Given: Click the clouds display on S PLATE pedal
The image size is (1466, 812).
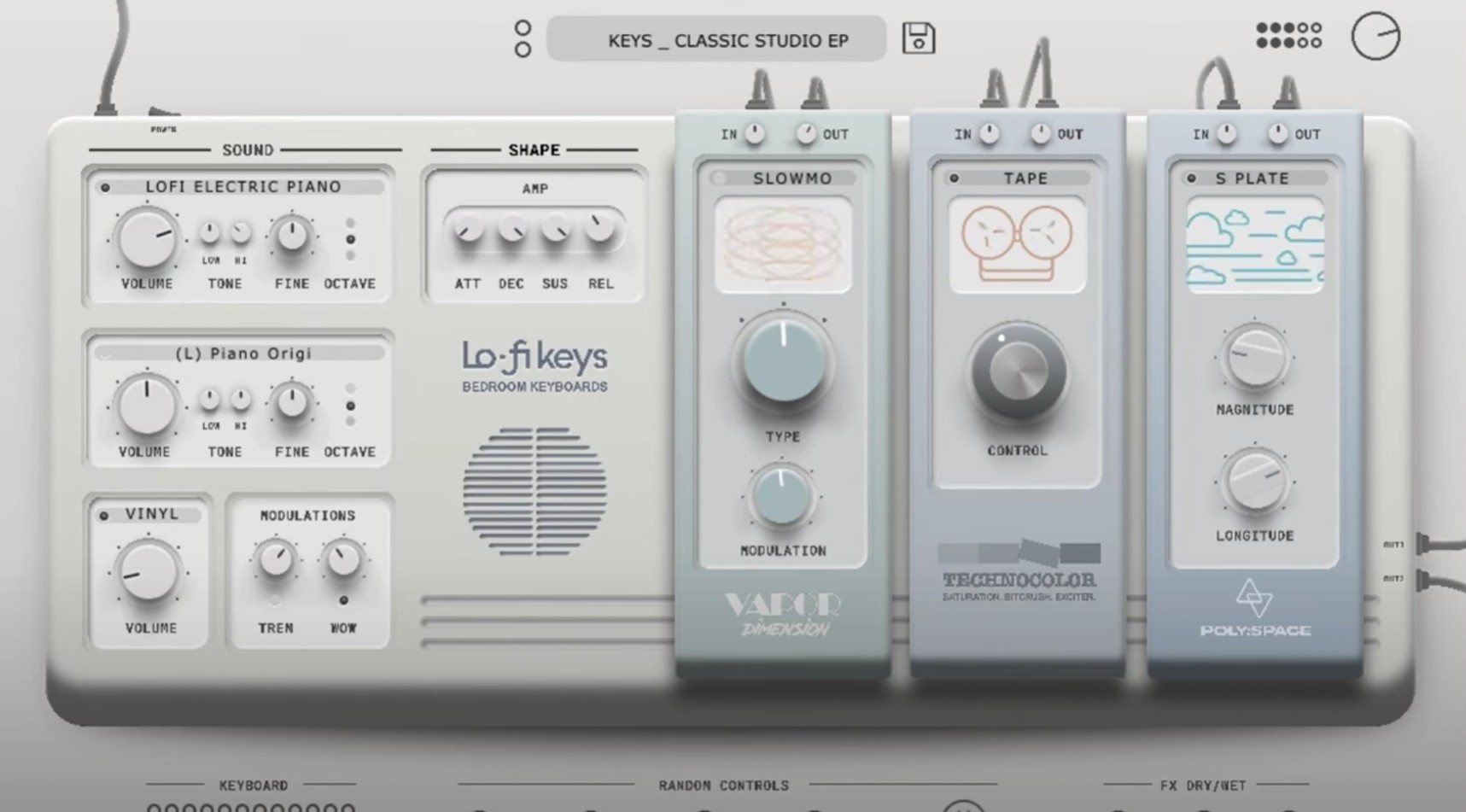Looking at the screenshot, I should point(1254,245).
